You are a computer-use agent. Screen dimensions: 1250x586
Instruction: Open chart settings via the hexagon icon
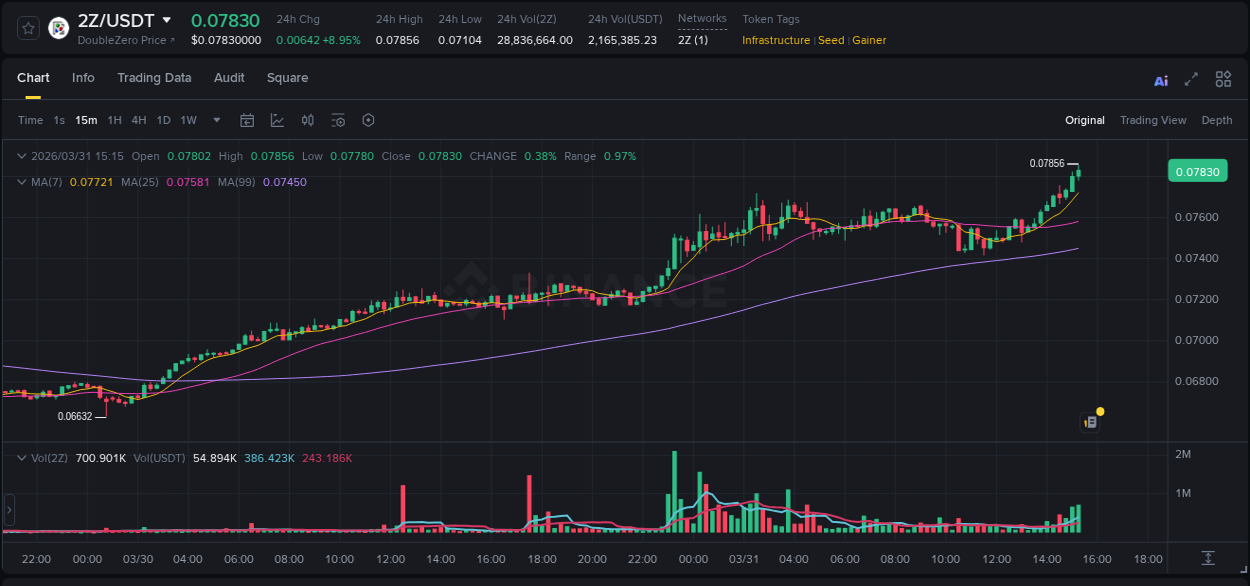click(x=368, y=120)
